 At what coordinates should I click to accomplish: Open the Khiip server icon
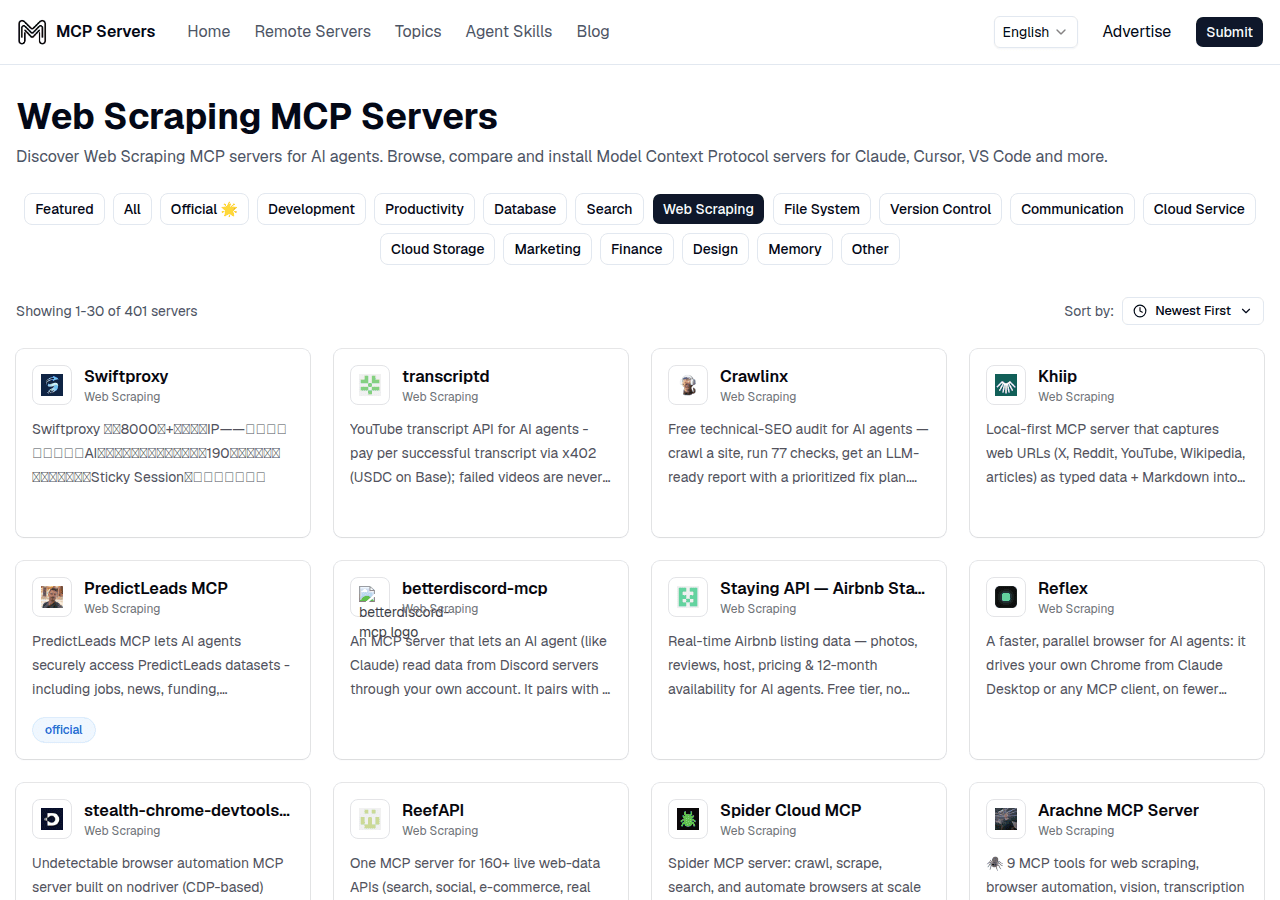[1006, 385]
